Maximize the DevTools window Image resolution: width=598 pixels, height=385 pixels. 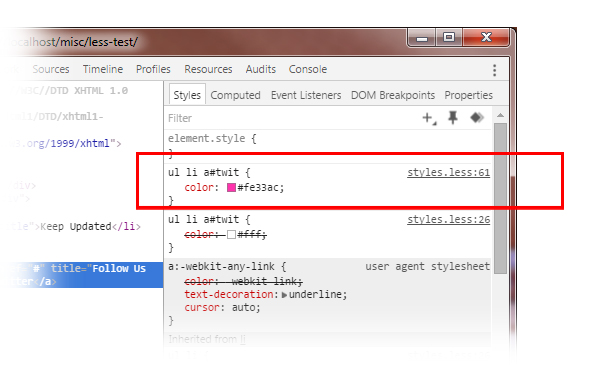[x=448, y=38]
